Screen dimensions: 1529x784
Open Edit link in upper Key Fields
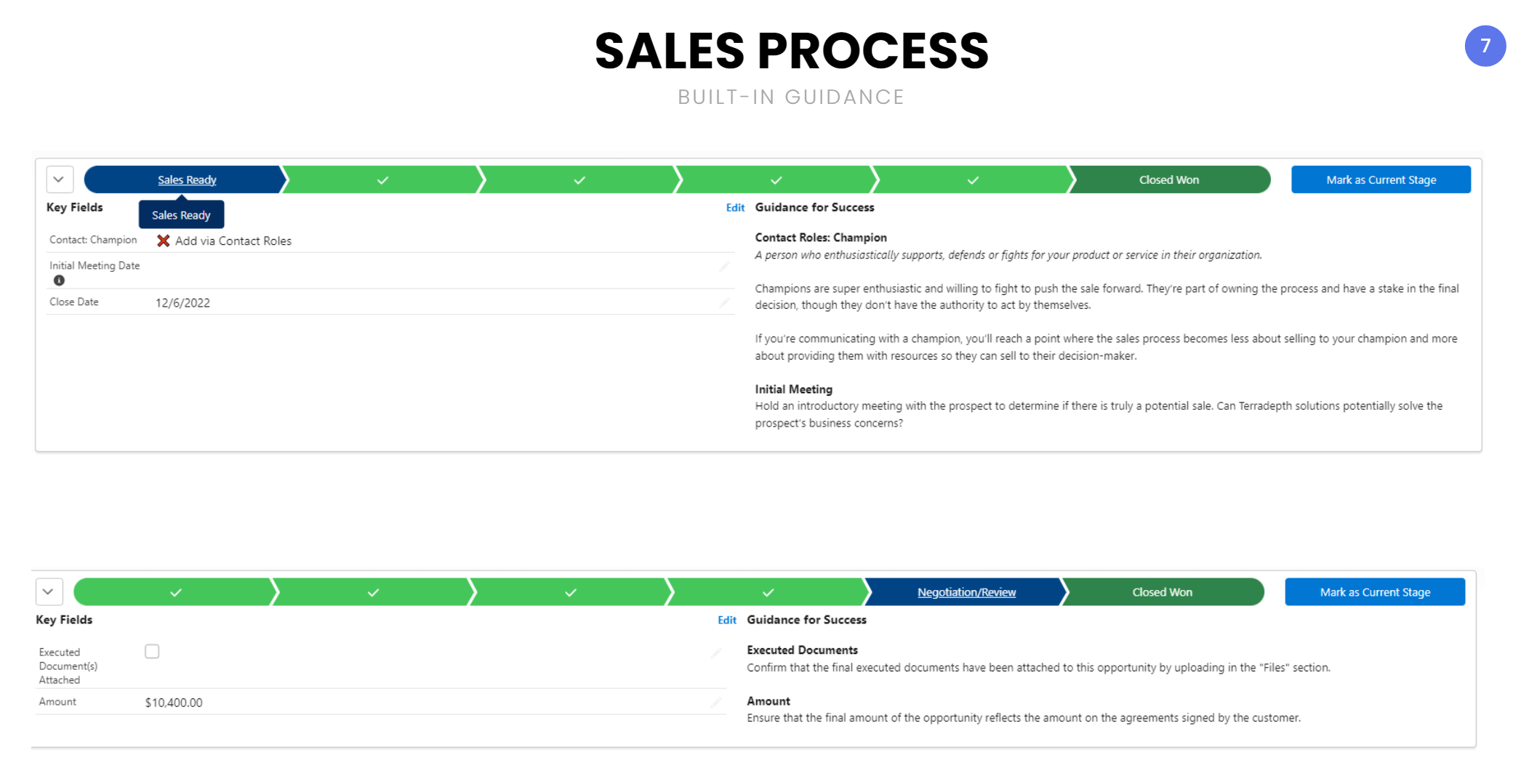pos(735,208)
